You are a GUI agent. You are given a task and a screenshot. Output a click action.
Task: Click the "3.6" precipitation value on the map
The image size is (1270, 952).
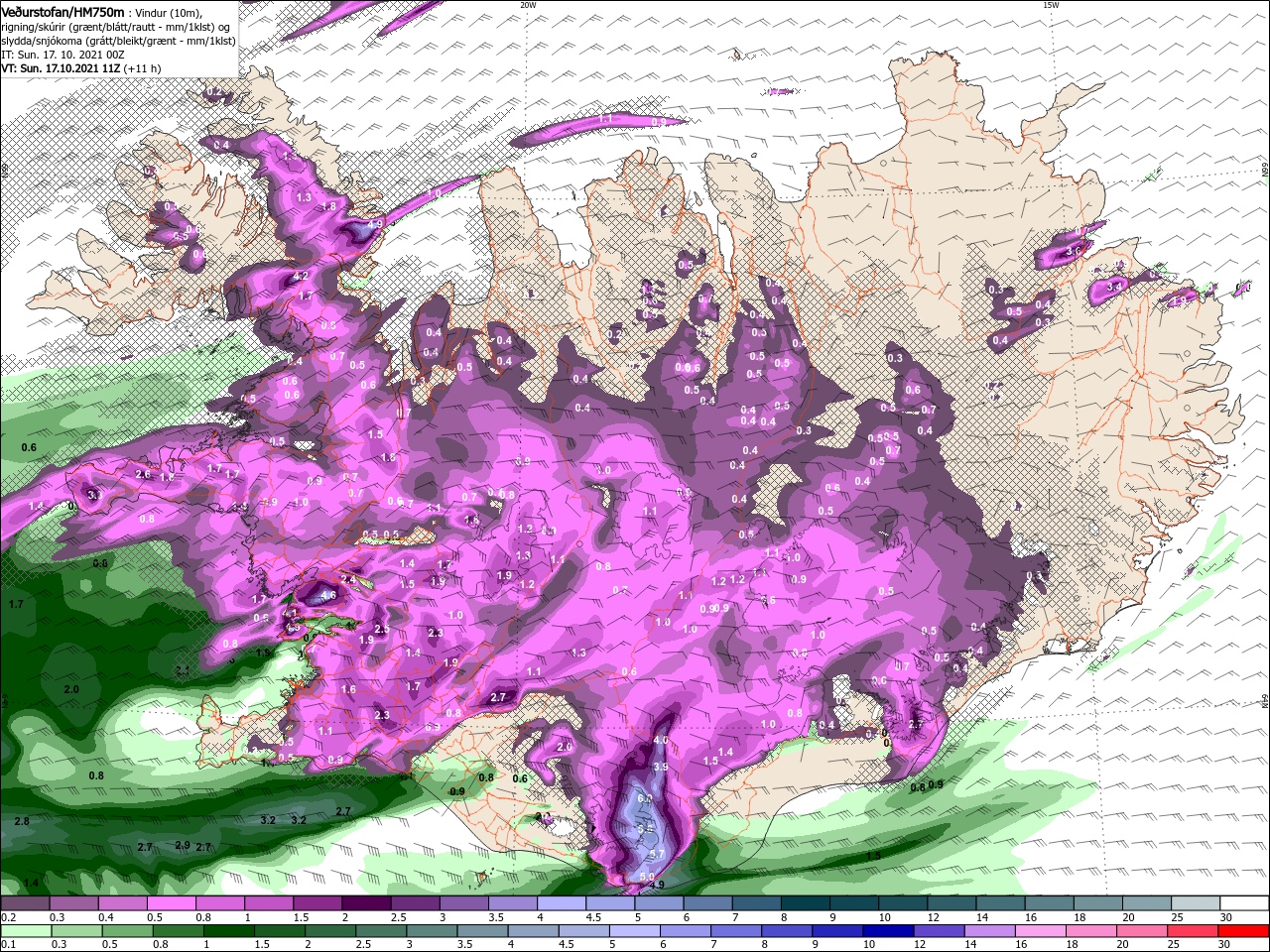(x=1072, y=252)
